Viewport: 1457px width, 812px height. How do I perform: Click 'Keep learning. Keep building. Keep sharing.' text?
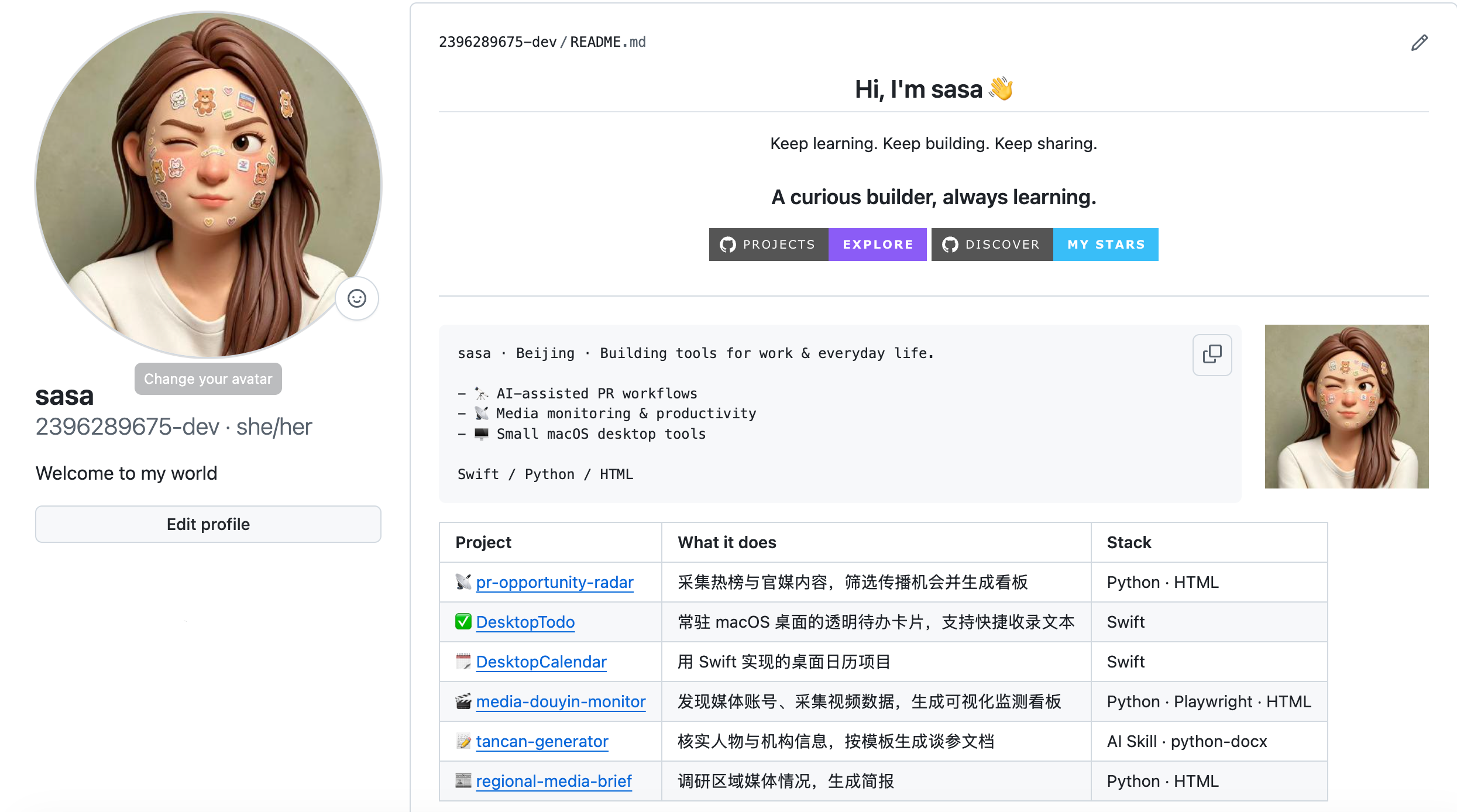[933, 143]
